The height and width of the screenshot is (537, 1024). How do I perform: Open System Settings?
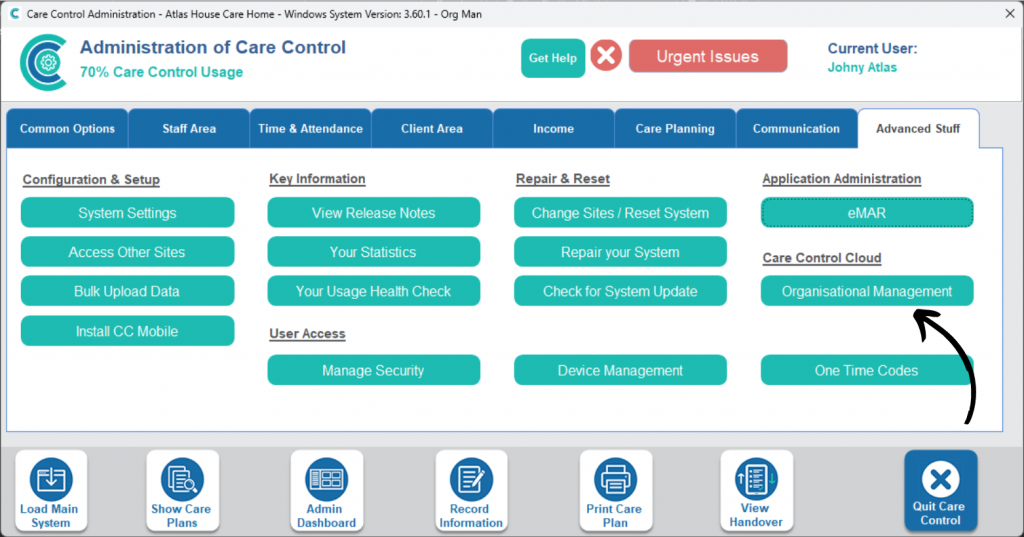tap(127, 213)
